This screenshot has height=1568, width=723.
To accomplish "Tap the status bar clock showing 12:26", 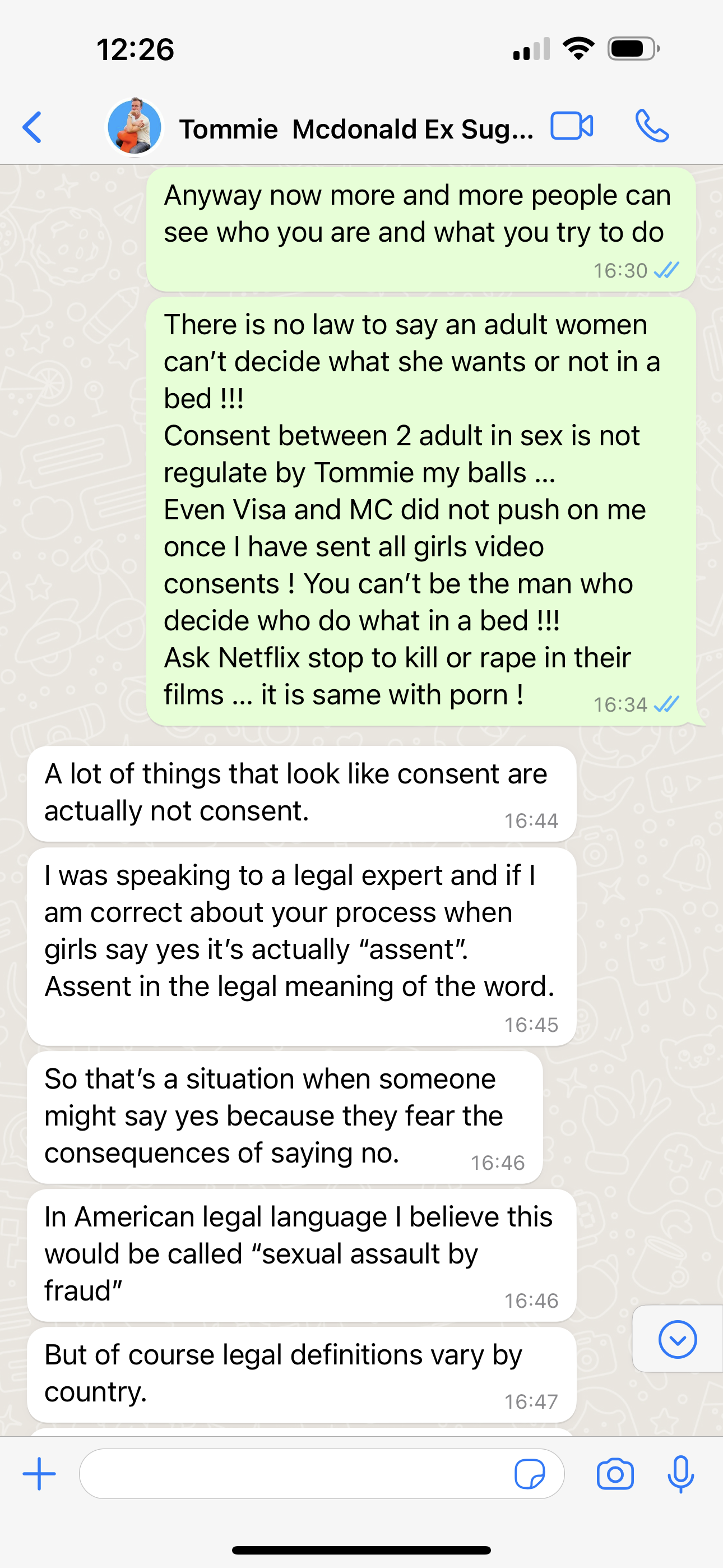I will (135, 49).
